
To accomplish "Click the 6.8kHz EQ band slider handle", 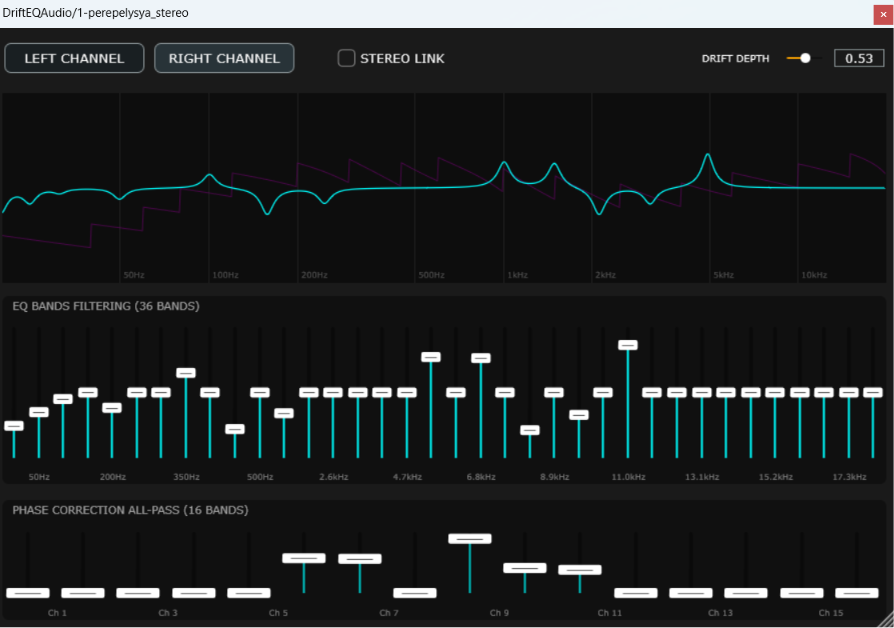I will pos(481,358).
